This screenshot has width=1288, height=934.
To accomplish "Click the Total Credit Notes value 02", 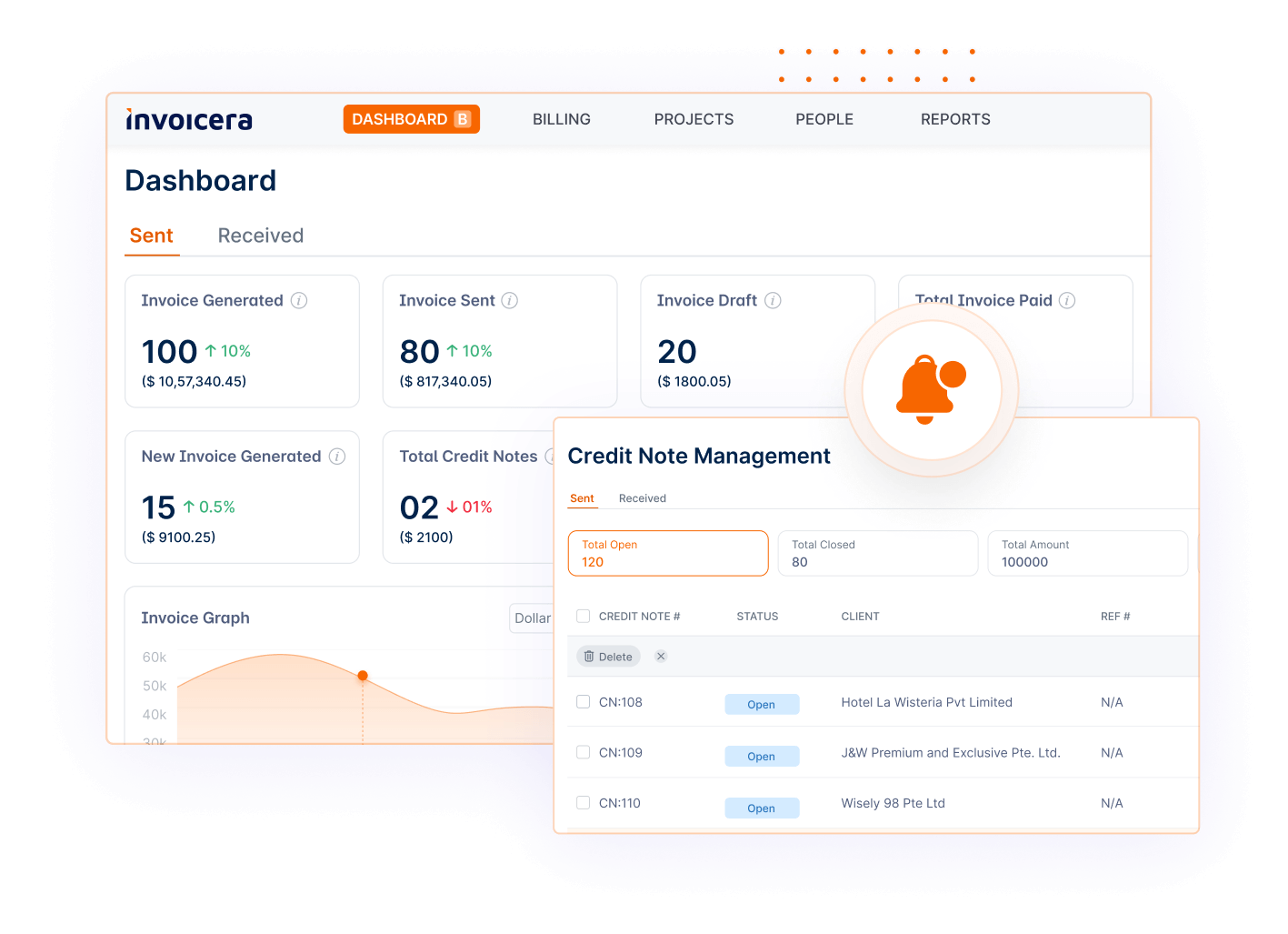I will click(x=419, y=507).
